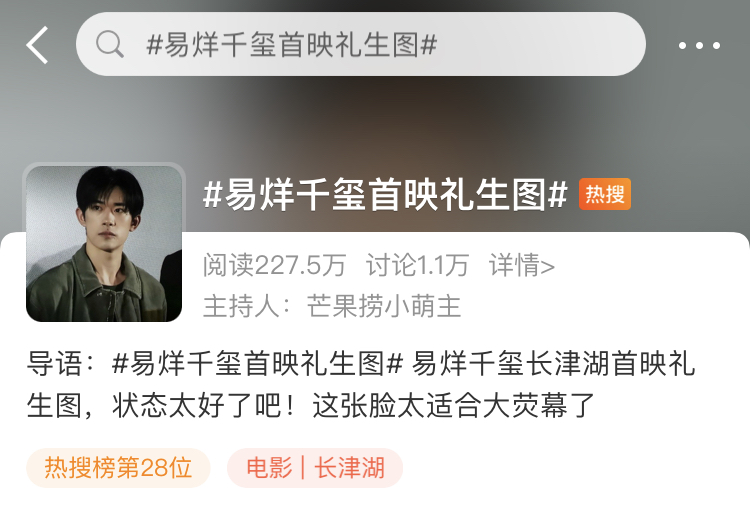Tap the 导语 intro label
This screenshot has width=750, height=507.
(54, 364)
